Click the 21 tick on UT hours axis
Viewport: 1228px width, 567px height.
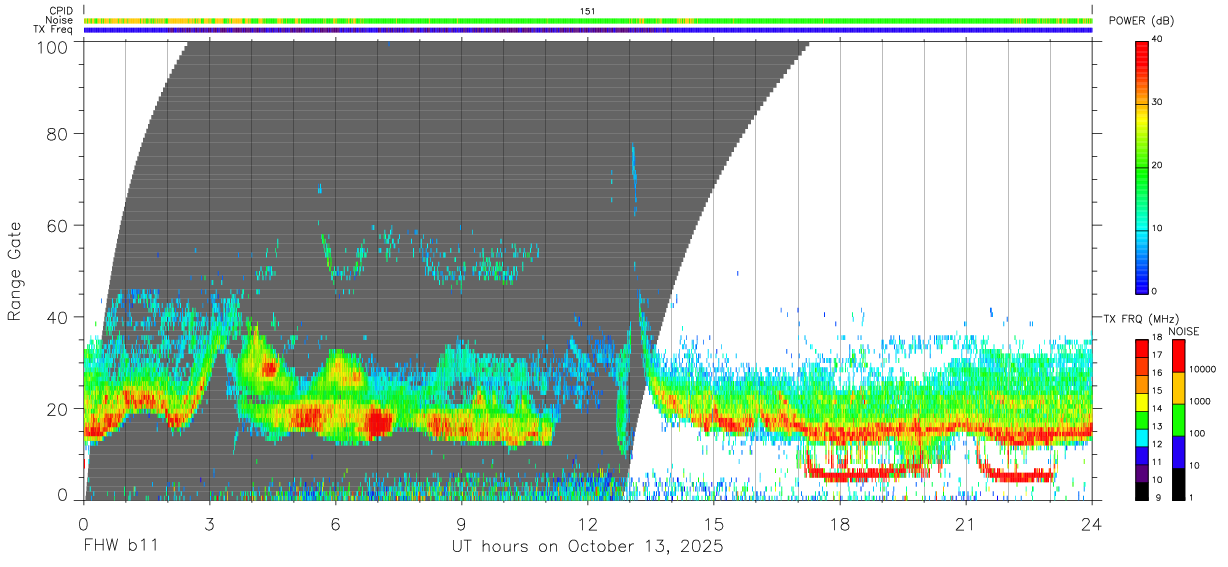(966, 524)
